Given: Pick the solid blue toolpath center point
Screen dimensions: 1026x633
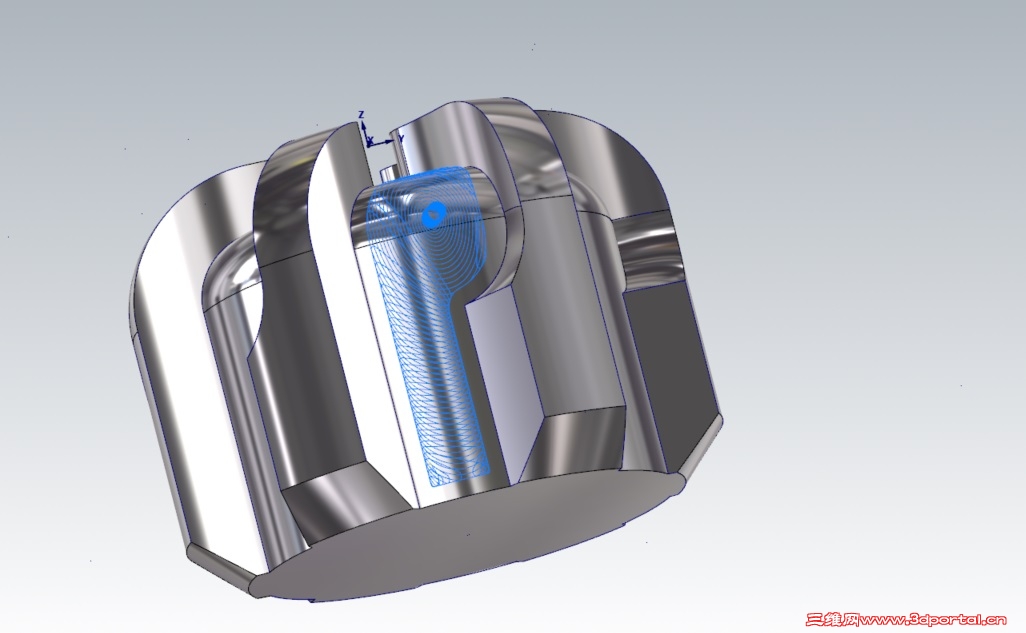Looking at the screenshot, I should [x=434, y=213].
